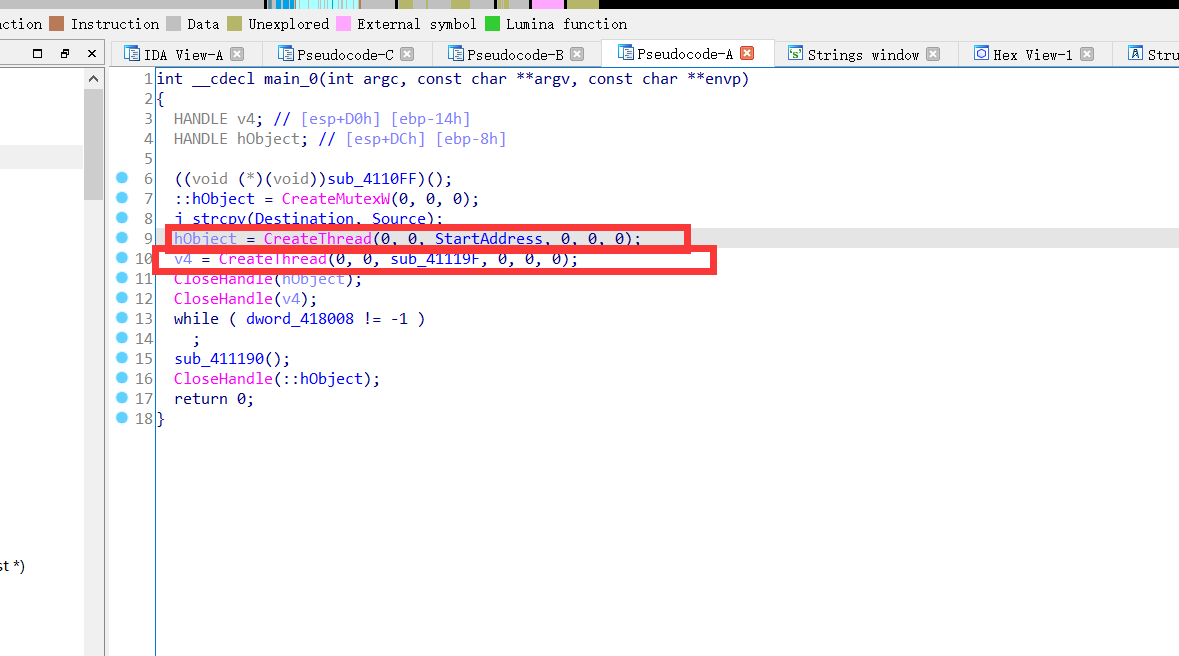Toggle breakpoint dot on line 13
1179x656 pixels.
click(x=122, y=318)
